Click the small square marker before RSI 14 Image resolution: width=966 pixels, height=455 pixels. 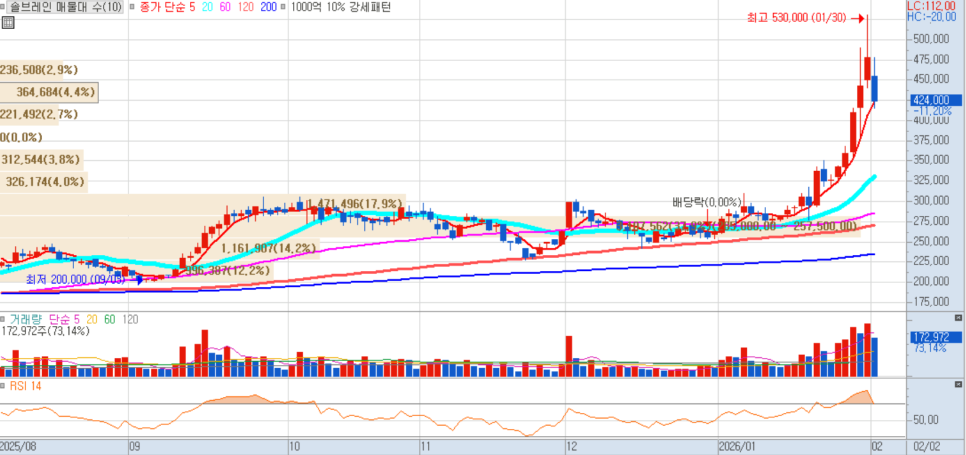tap(4, 386)
